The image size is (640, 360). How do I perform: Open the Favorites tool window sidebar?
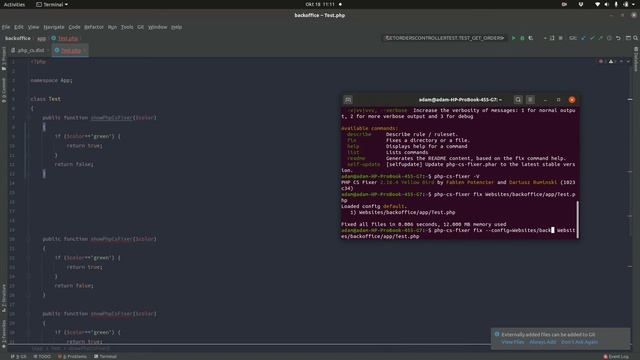(4, 333)
